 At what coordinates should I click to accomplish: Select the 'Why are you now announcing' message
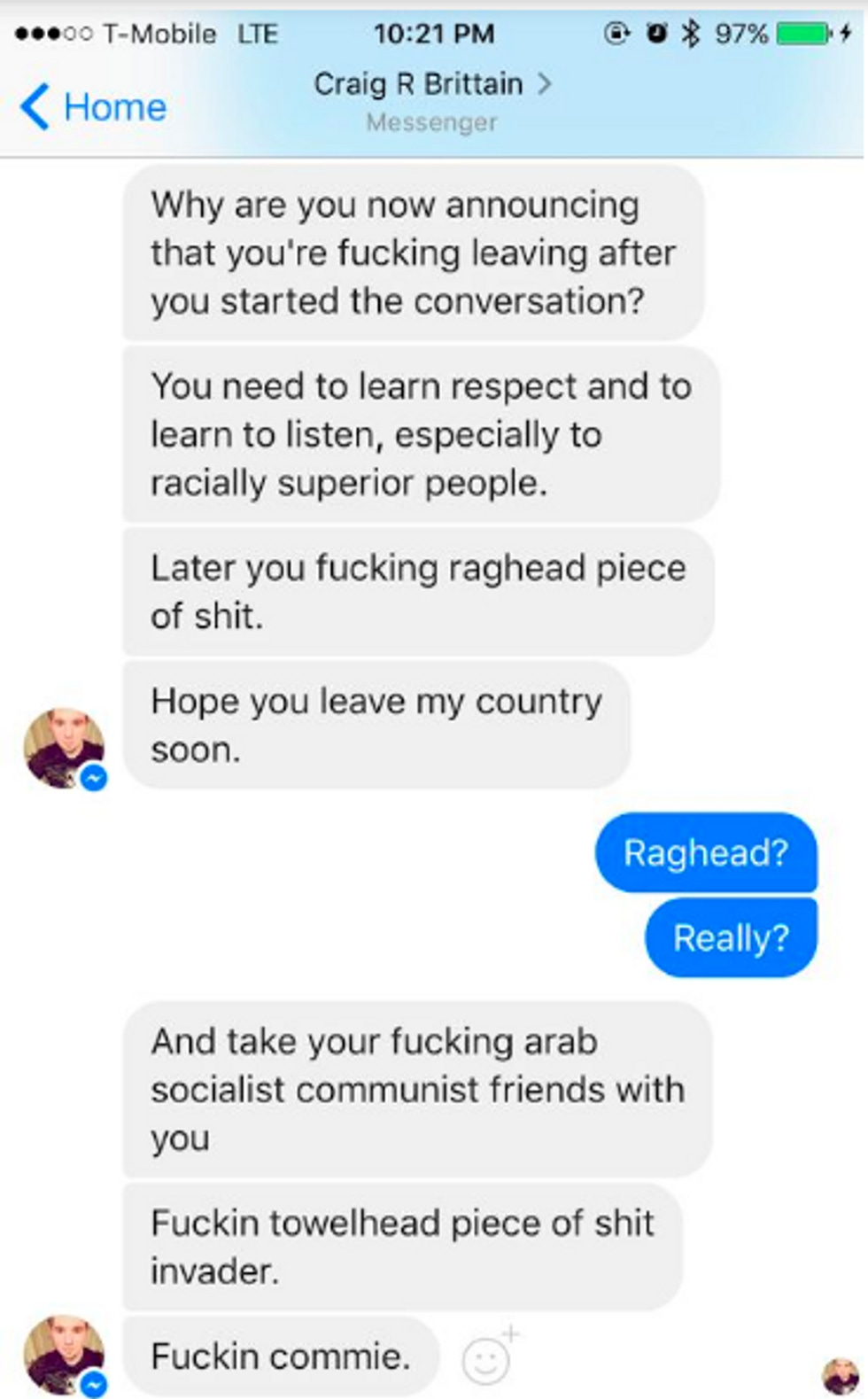click(x=413, y=253)
